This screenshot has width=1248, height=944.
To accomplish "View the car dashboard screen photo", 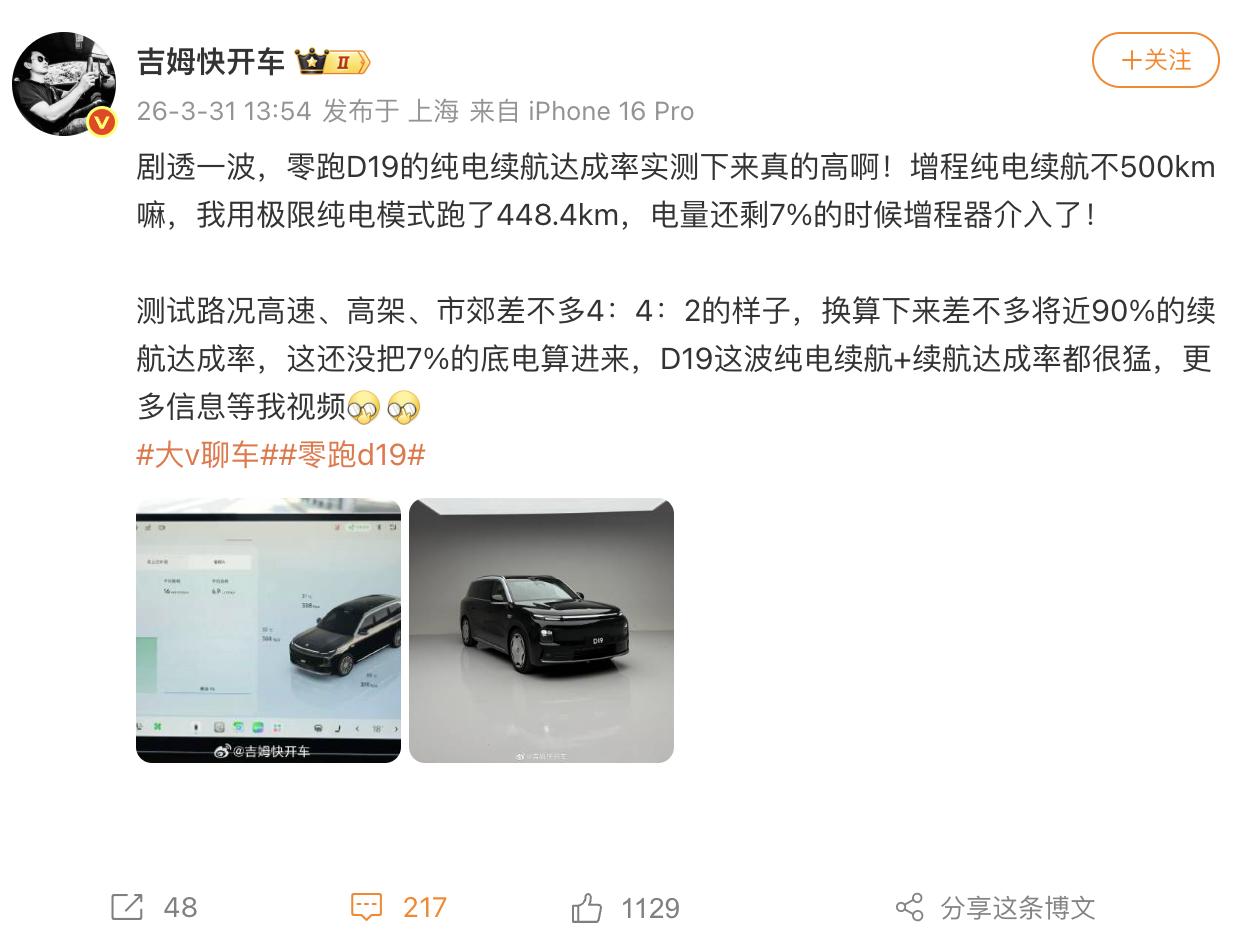I will (x=268, y=631).
